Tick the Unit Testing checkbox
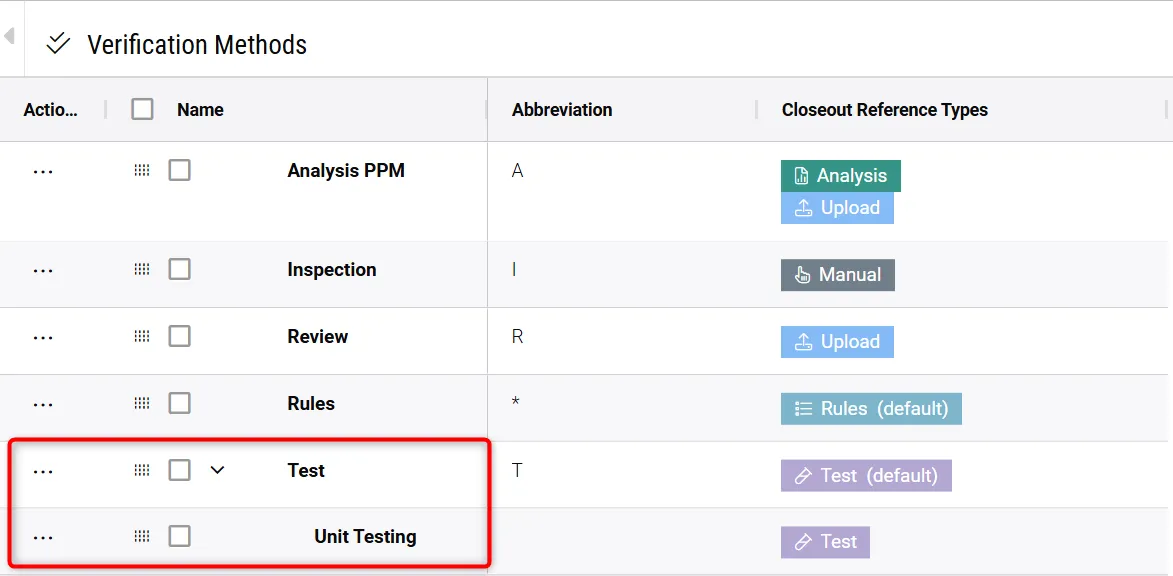1173x576 pixels. tap(179, 537)
